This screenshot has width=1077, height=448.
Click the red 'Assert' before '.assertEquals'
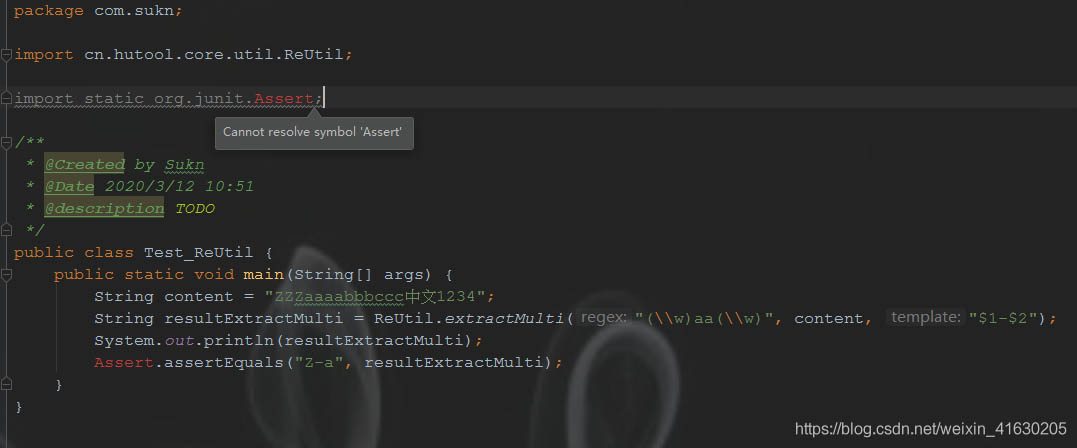[124, 363]
